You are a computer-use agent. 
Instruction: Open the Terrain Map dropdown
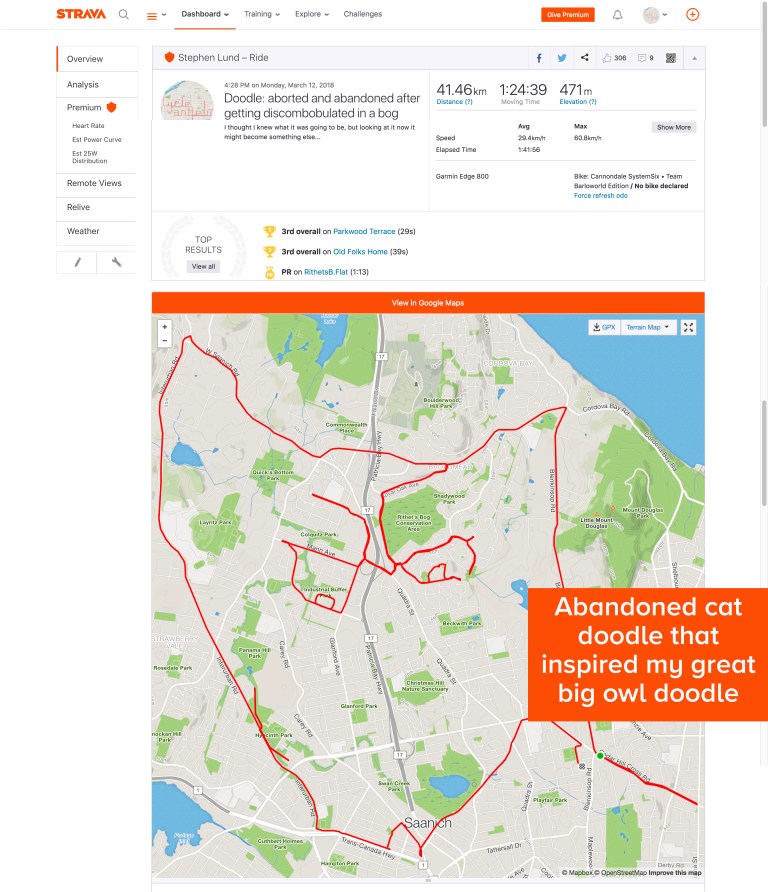[648, 327]
